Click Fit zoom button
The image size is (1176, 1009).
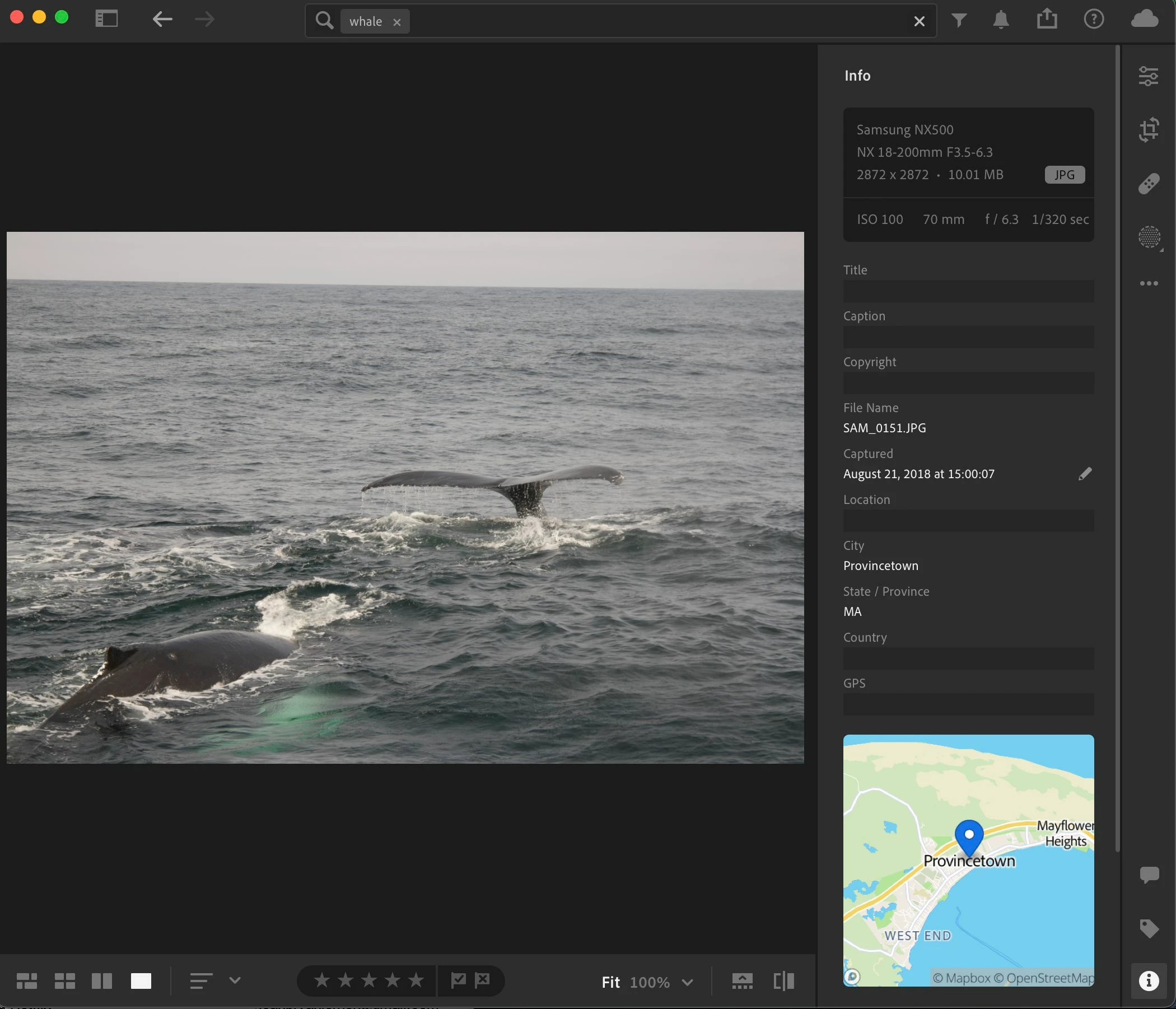point(610,982)
